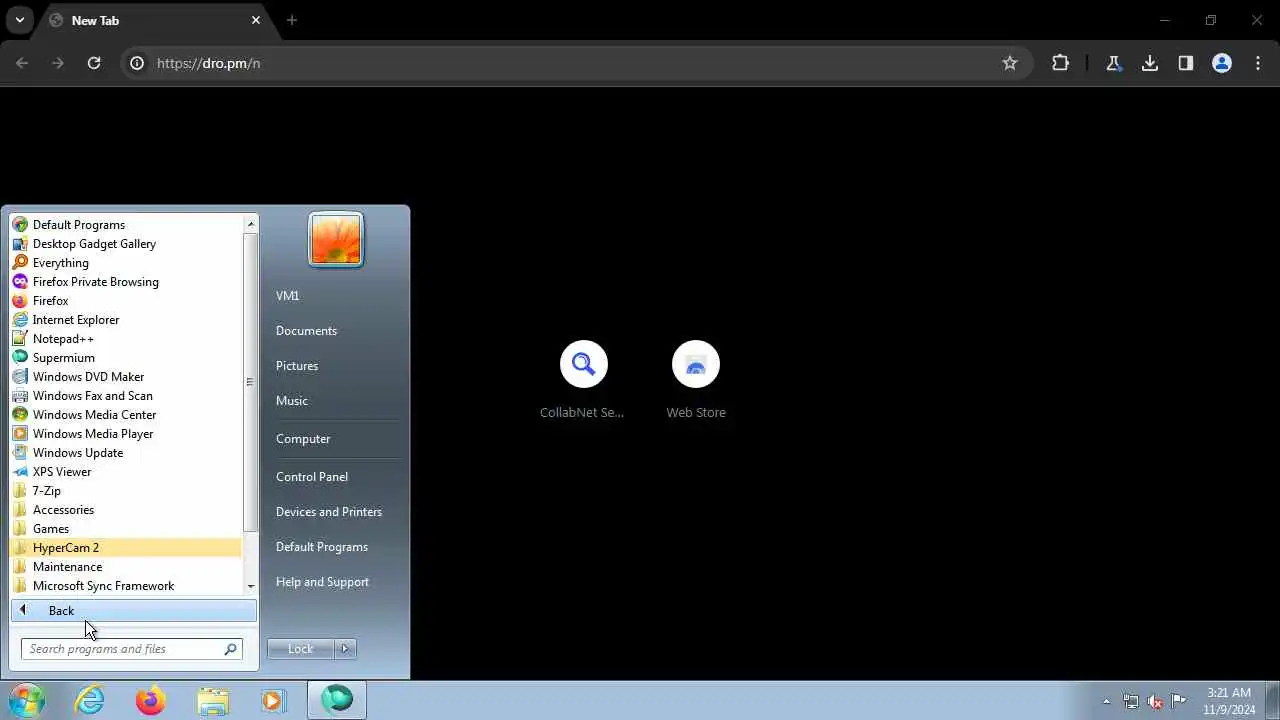Launch Firefox Private Browsing
The image size is (1280, 720).
125,282
